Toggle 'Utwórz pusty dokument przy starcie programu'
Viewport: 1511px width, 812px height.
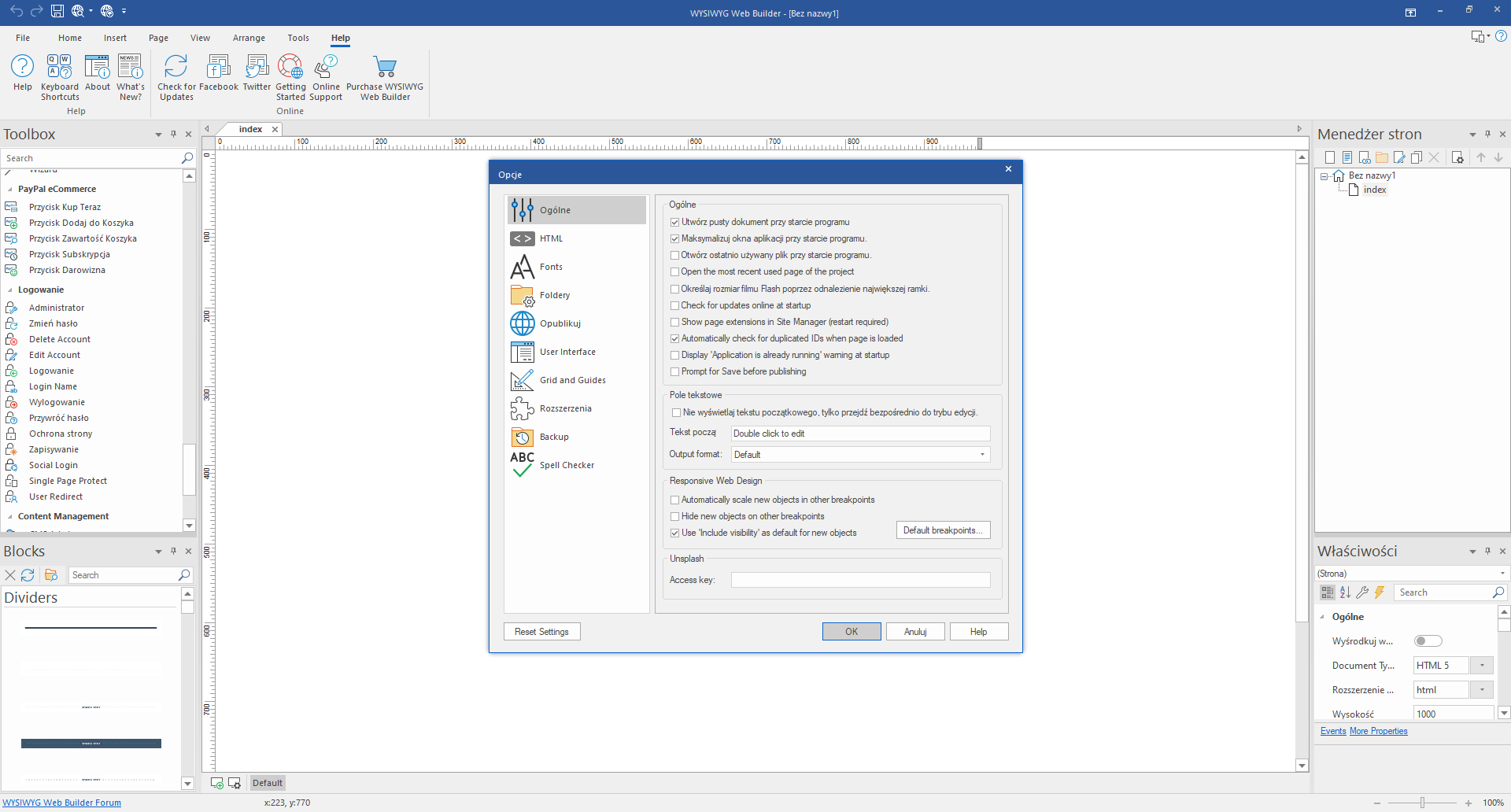point(674,223)
